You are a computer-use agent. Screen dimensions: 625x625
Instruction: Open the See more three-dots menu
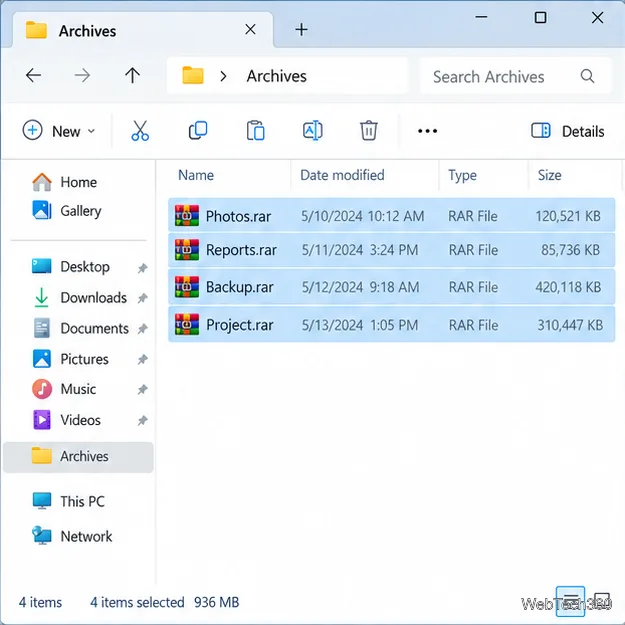click(427, 131)
